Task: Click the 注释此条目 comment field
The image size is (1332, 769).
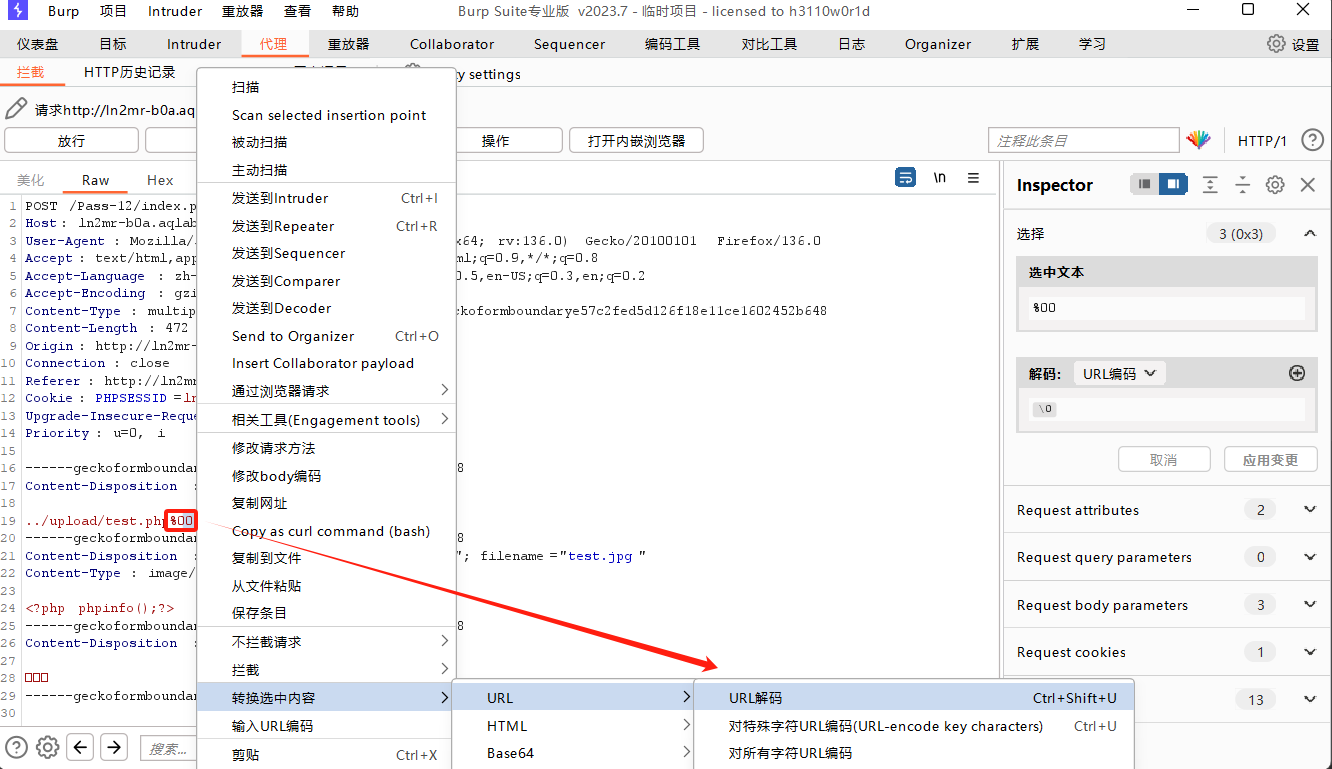Action: tap(1084, 140)
